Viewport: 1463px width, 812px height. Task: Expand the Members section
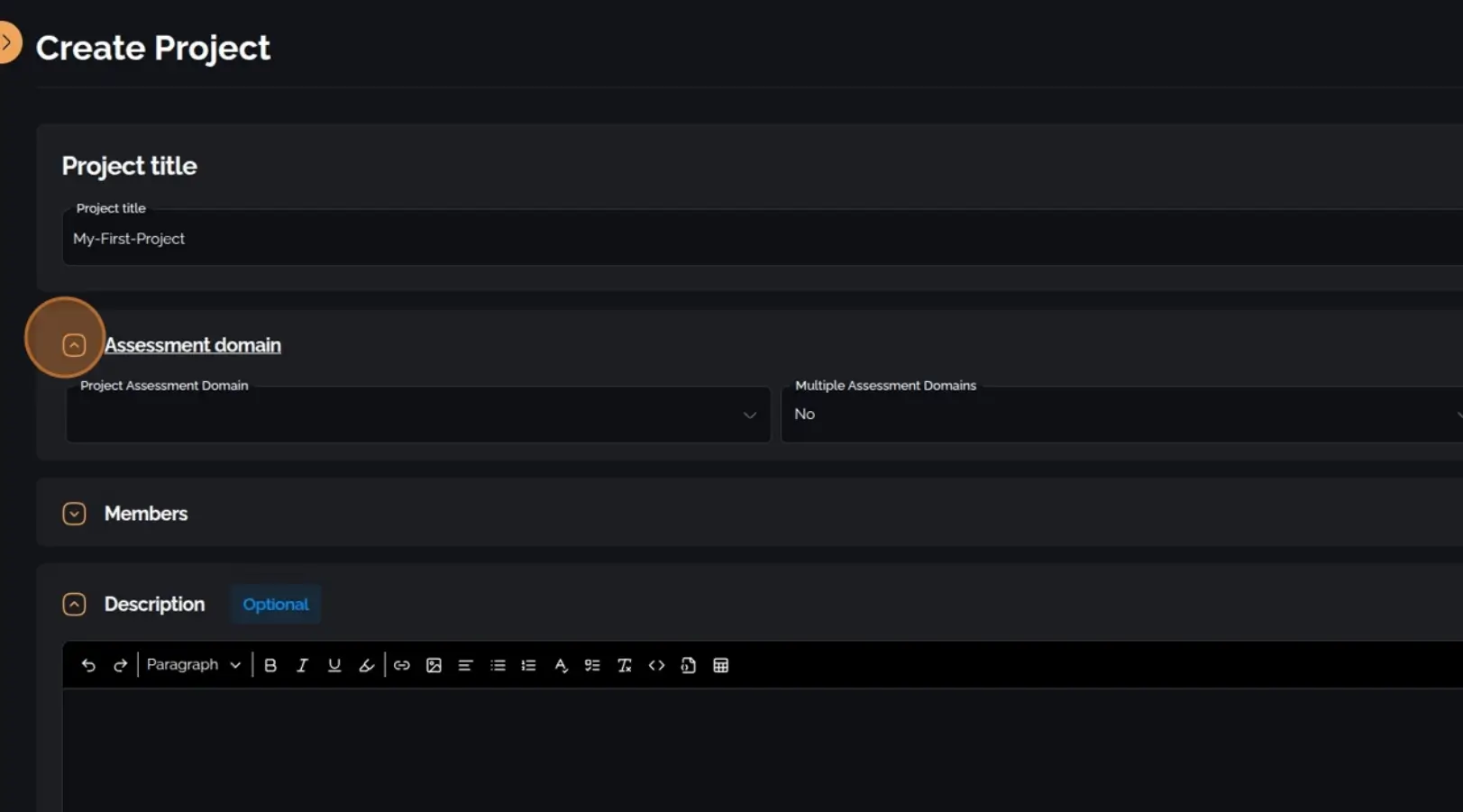coord(74,513)
